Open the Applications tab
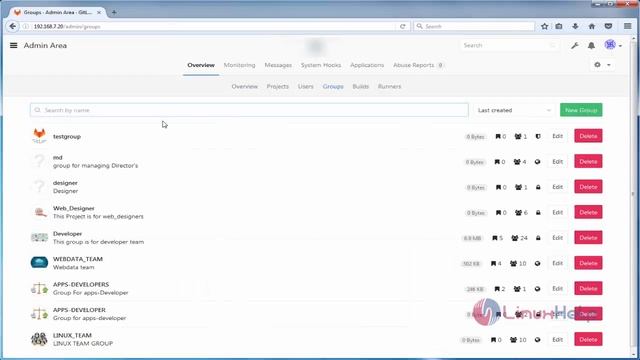This screenshot has width=640, height=360. point(367,65)
